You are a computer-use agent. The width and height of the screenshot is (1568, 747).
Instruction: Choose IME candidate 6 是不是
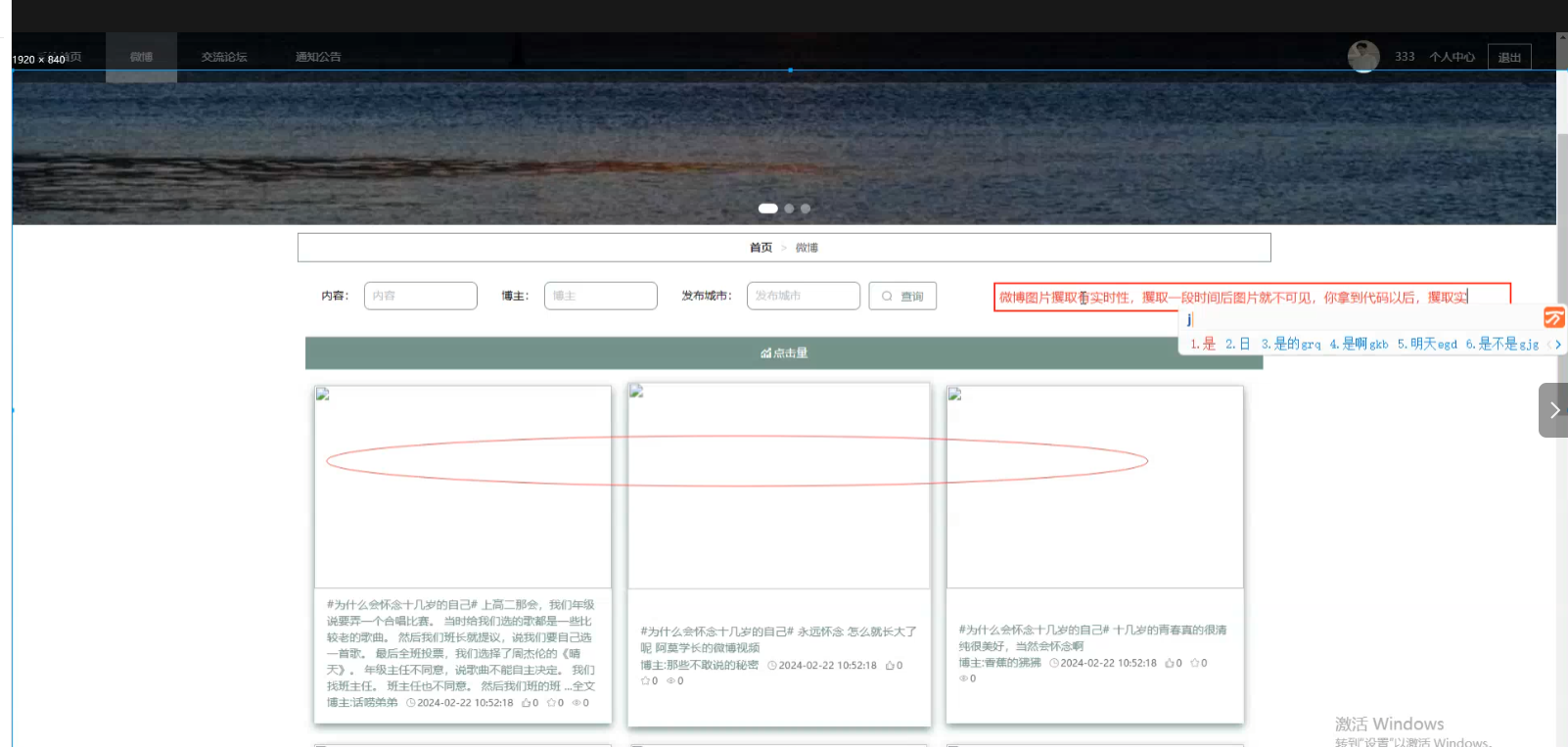pos(1502,344)
